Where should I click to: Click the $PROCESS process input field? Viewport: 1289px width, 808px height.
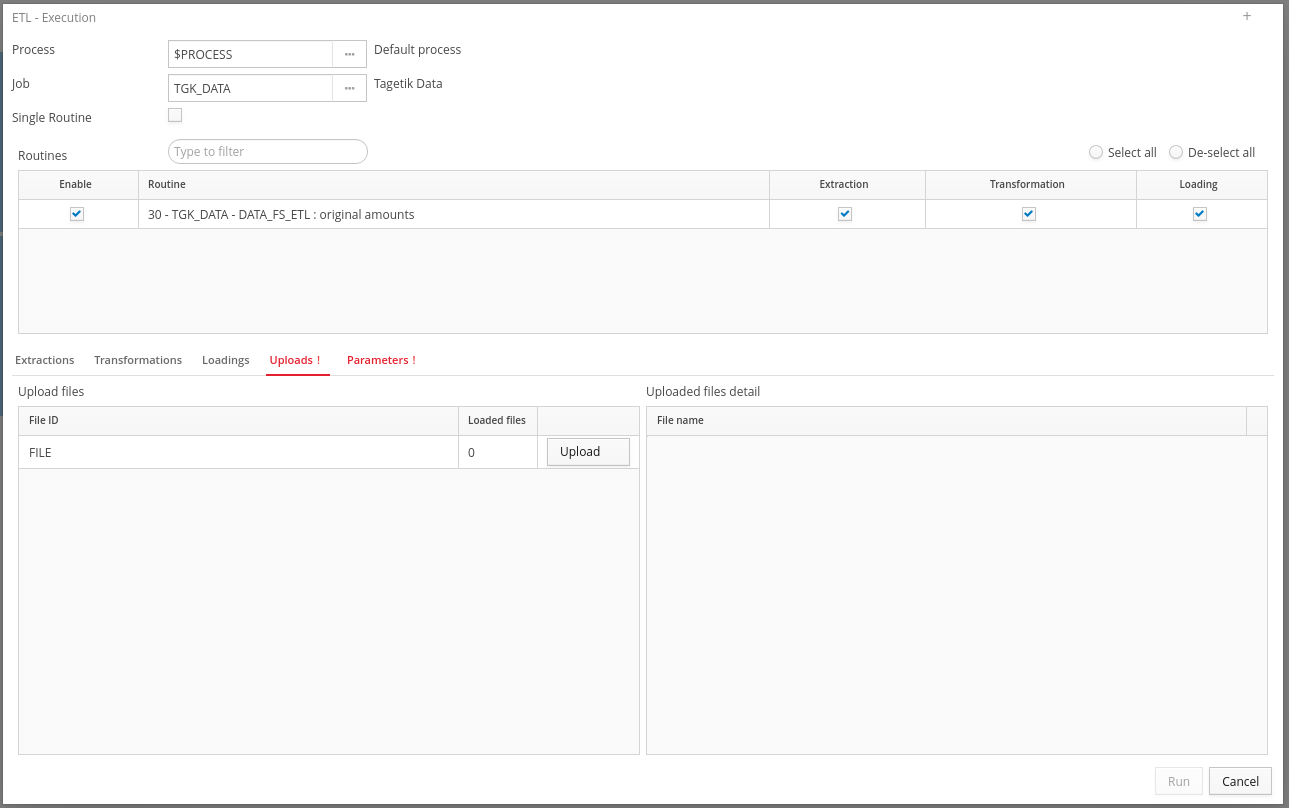250,54
